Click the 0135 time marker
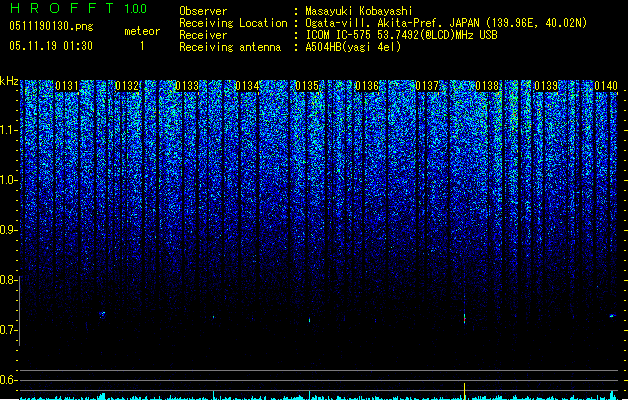 point(307,86)
